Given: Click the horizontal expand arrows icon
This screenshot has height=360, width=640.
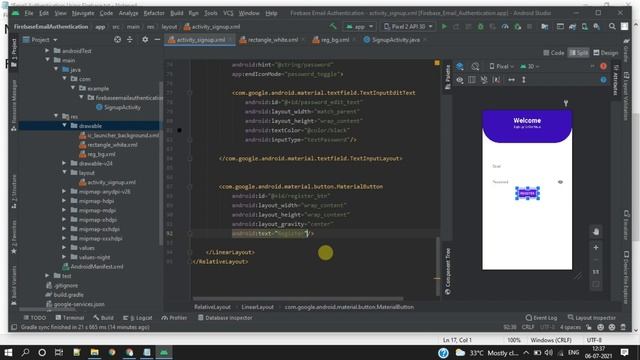Looking at the screenshot, I should 511,80.
